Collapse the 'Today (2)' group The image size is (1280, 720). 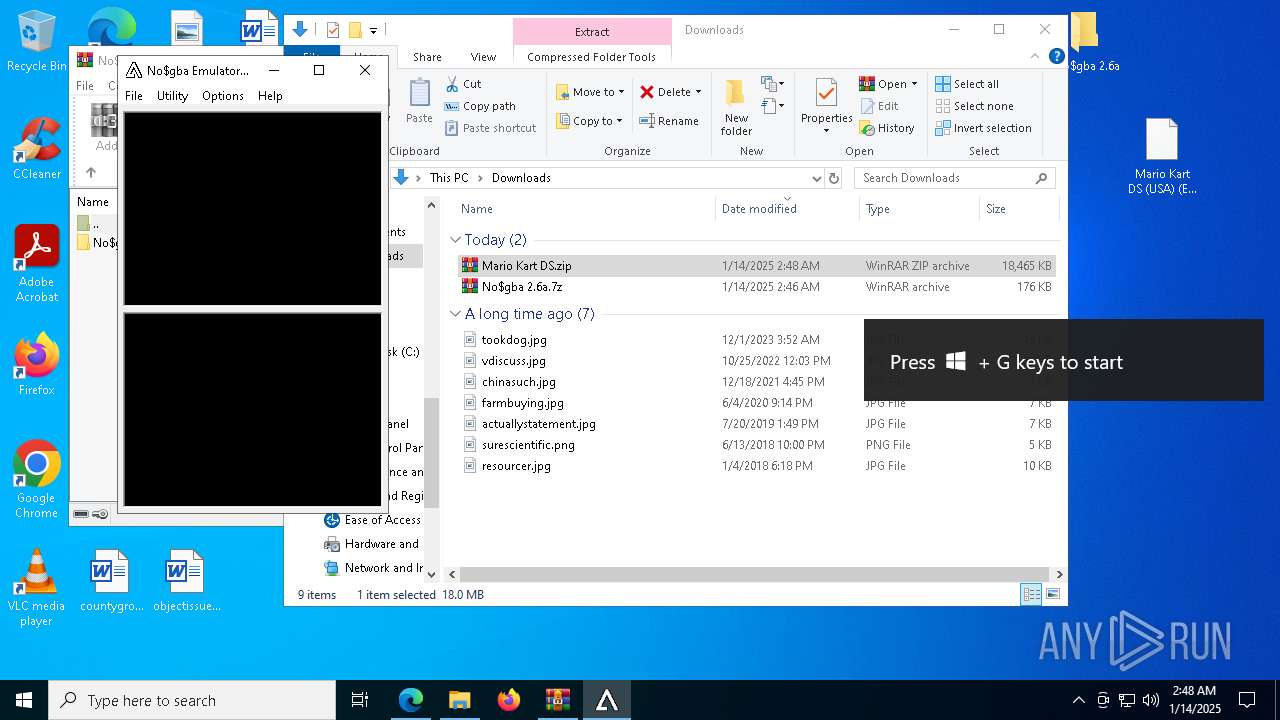pyautogui.click(x=455, y=240)
